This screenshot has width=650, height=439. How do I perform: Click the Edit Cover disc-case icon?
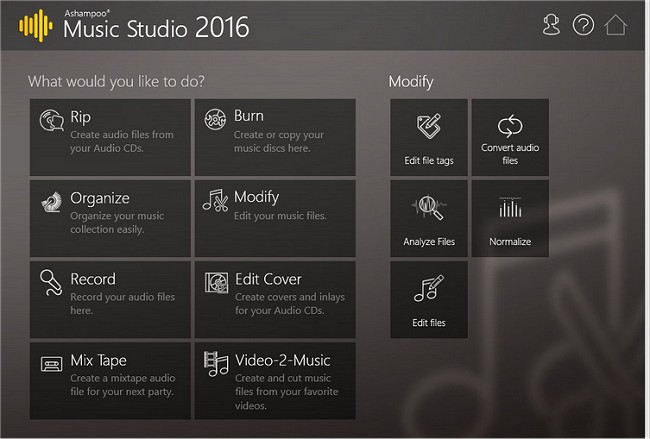point(216,283)
